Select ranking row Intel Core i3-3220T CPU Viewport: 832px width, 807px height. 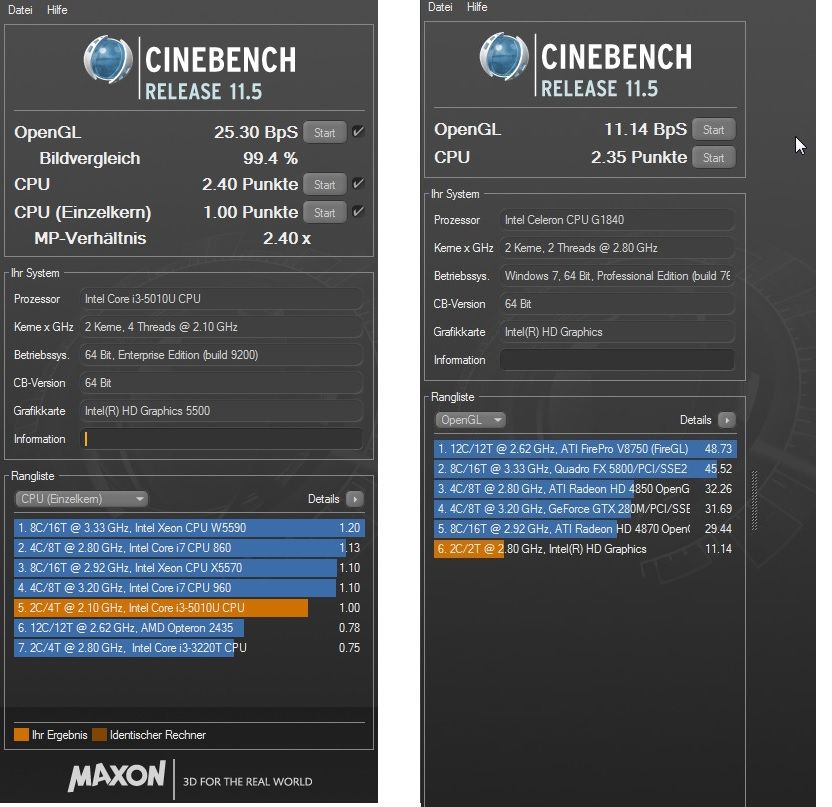click(189, 648)
